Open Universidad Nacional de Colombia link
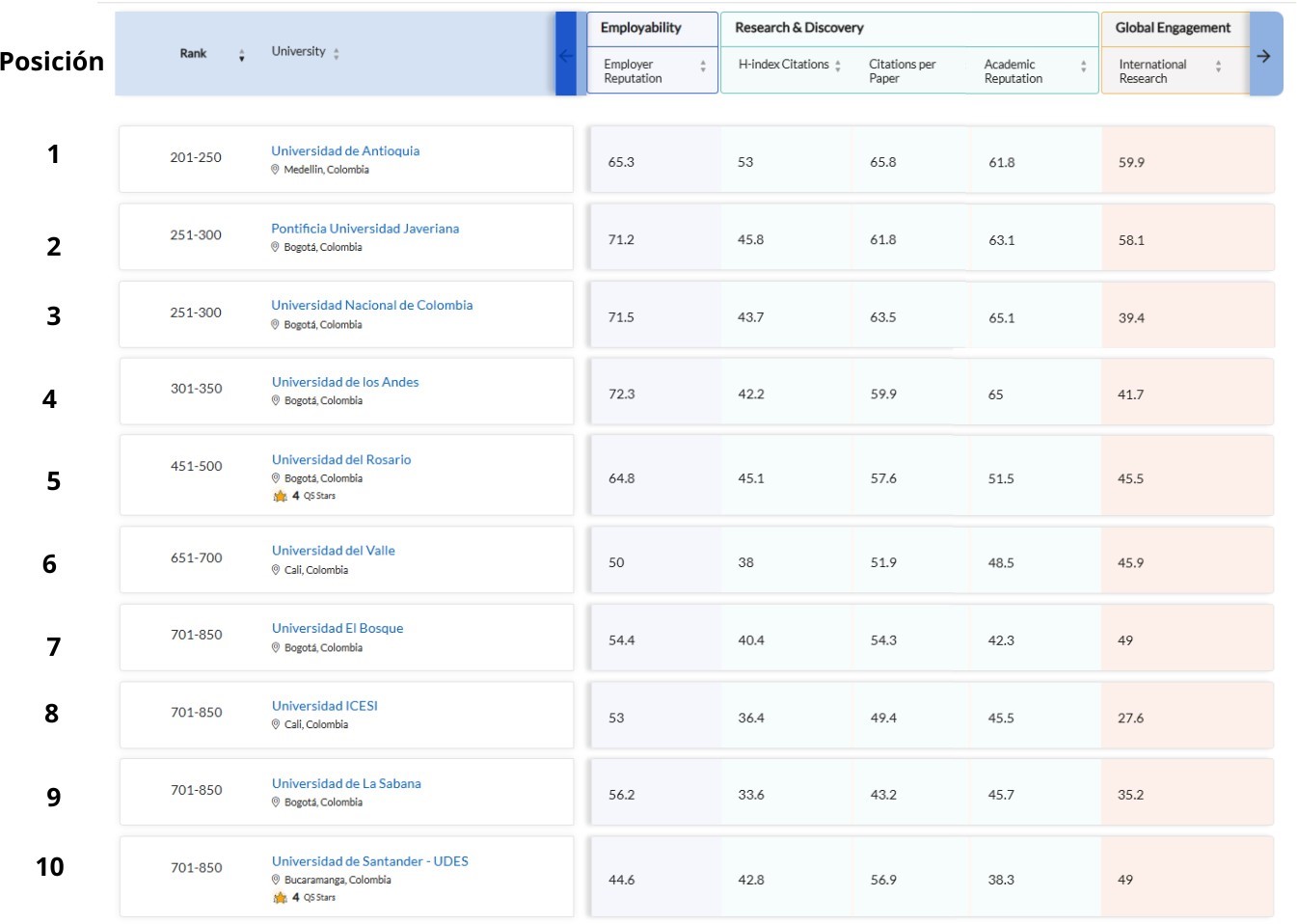The height and width of the screenshot is (924, 1297). [371, 305]
